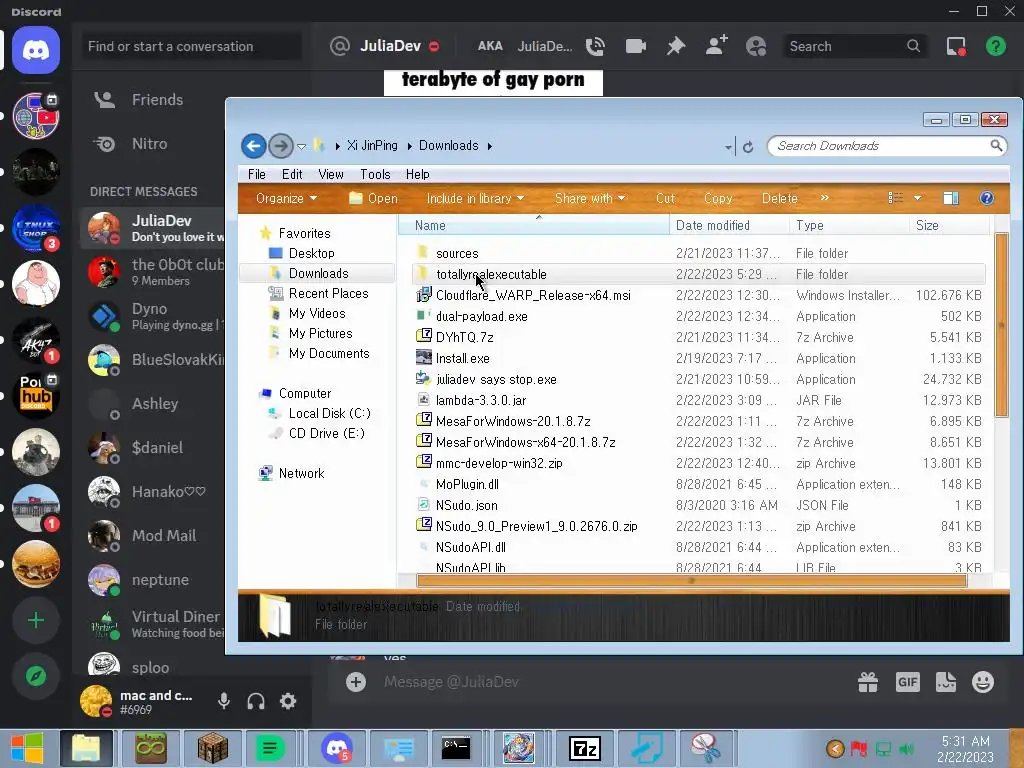Click the vertical scrollbar in file list
This screenshot has width=1024, height=768.
1001,325
